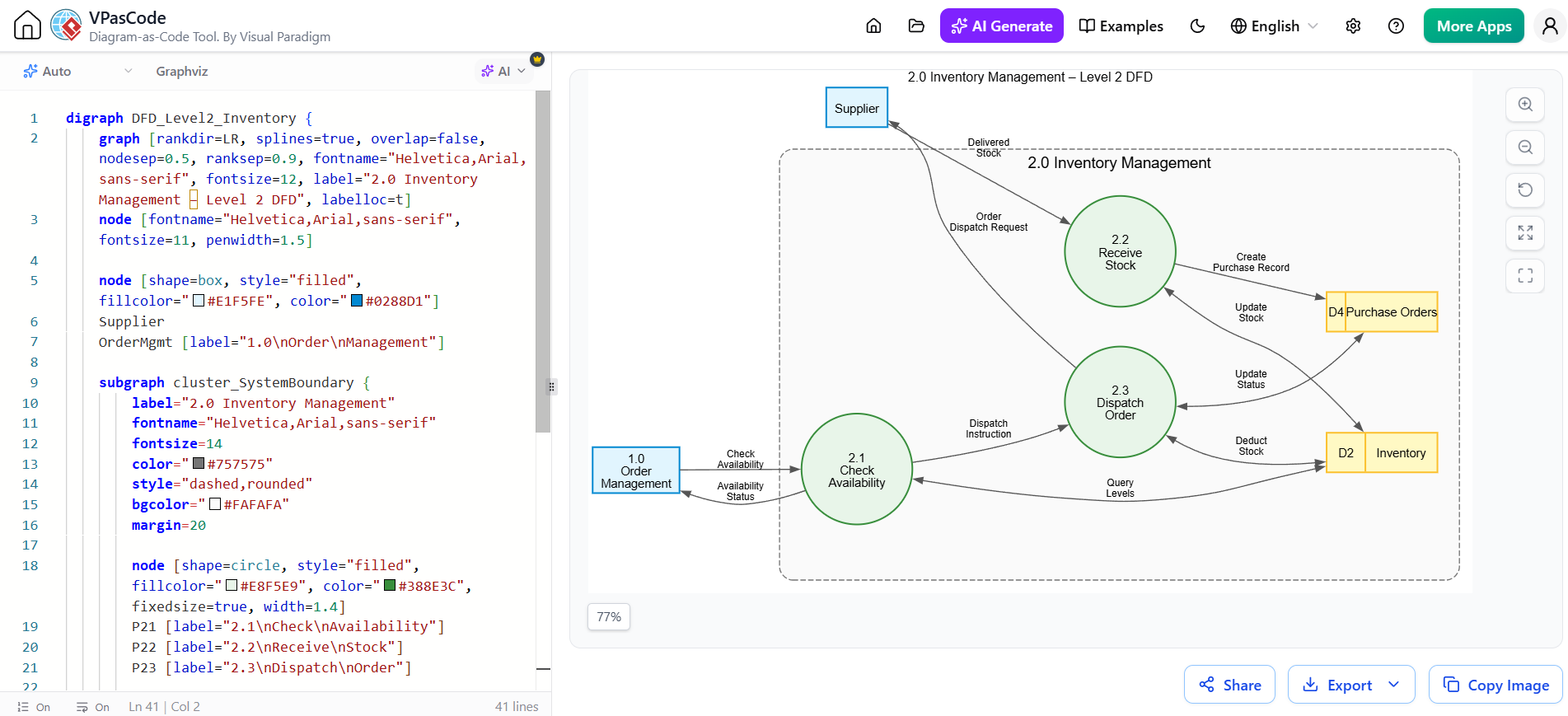Open the home page from the toolbar

coord(873,26)
